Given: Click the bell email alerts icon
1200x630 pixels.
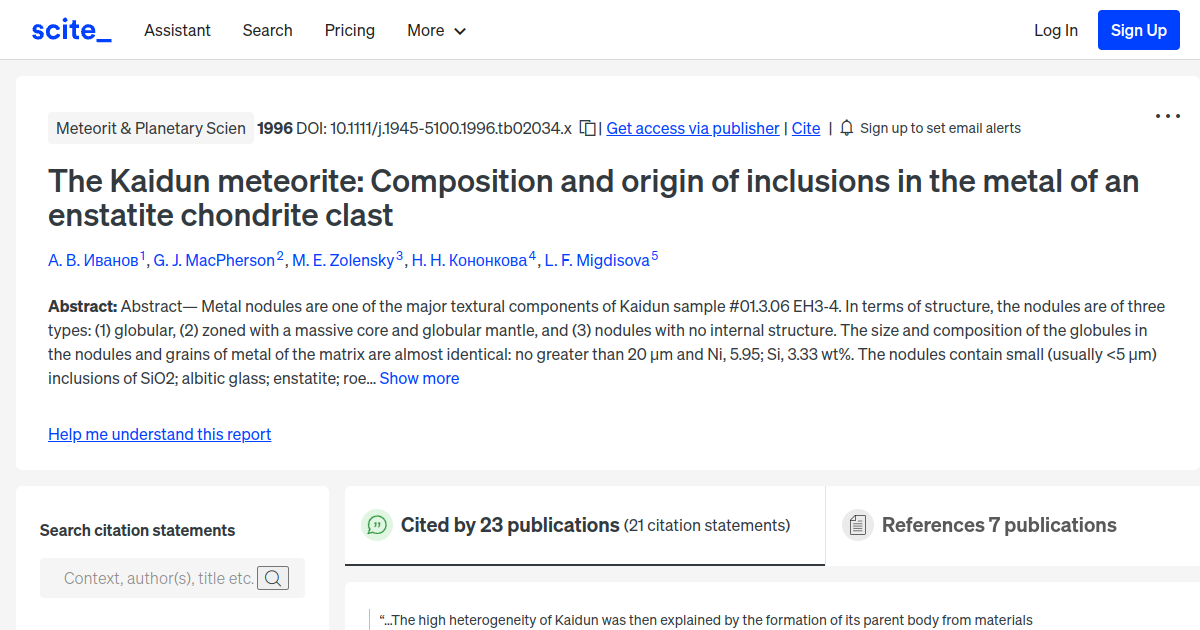Looking at the screenshot, I should 847,128.
